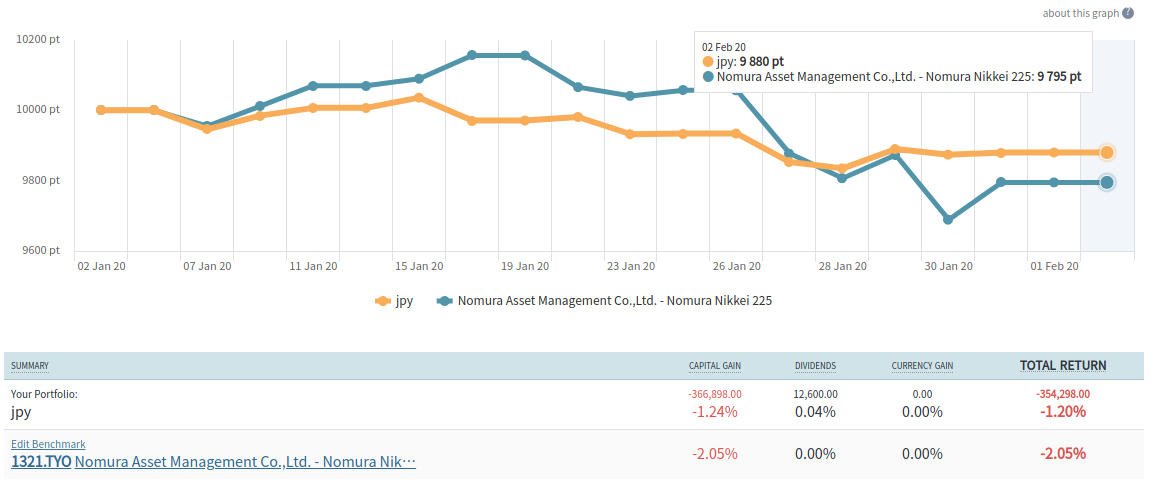Open the 1321.TYO ticker link
The height and width of the screenshot is (482, 1152).
click(x=41, y=462)
